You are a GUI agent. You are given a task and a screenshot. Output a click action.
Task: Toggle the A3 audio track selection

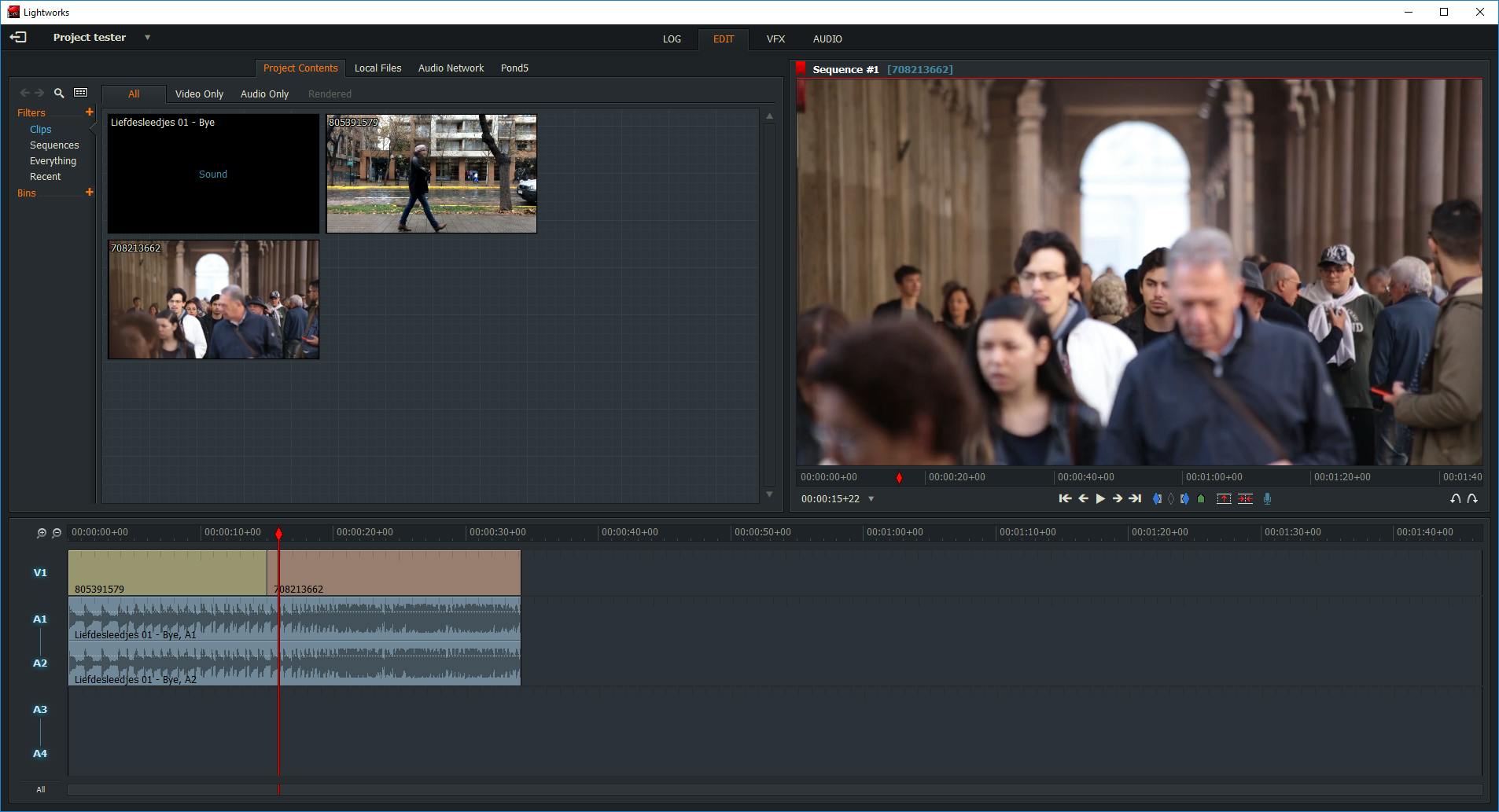point(40,710)
